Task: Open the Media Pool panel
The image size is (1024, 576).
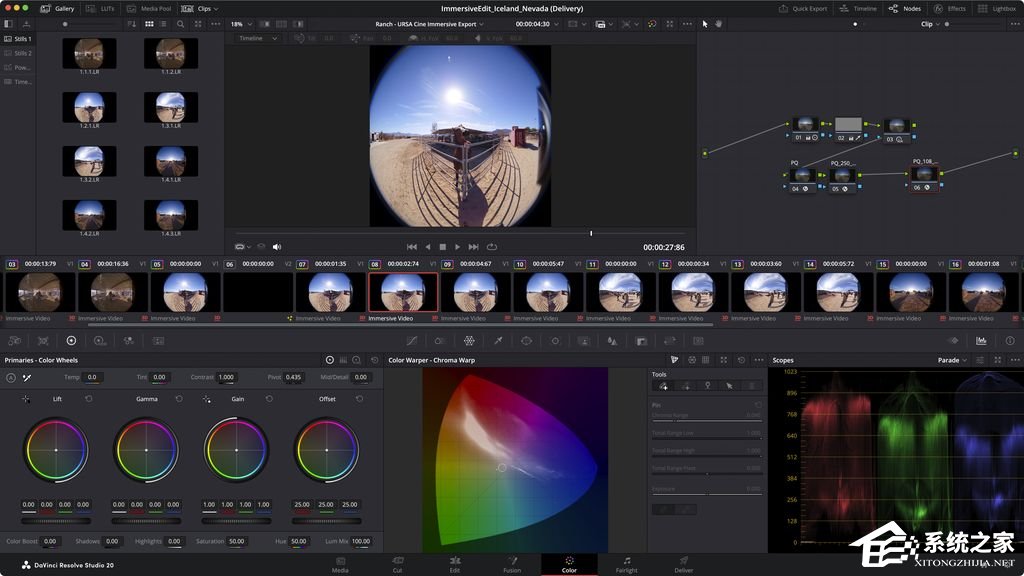Action: coord(150,8)
